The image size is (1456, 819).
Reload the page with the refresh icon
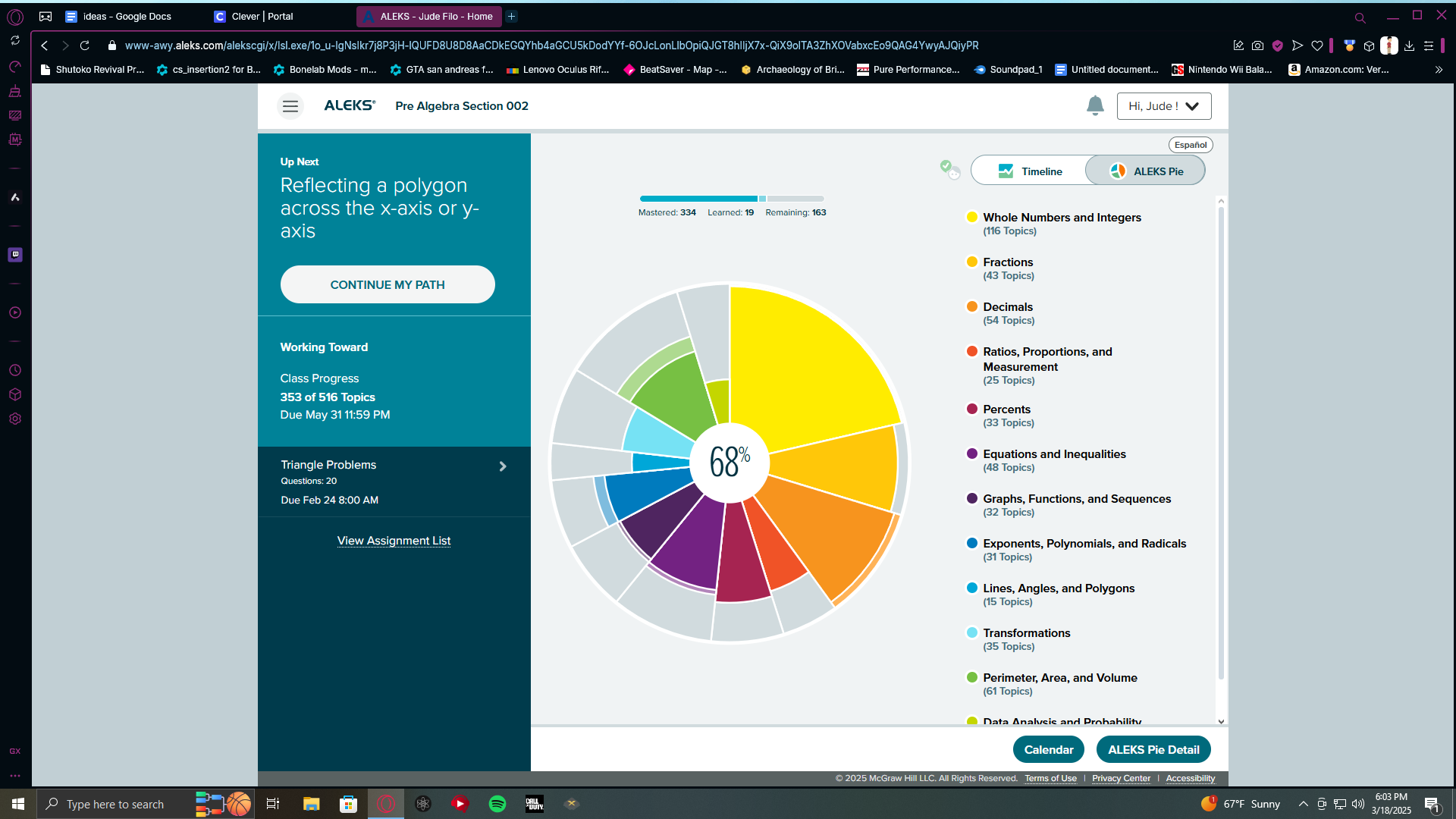pyautogui.click(x=85, y=45)
